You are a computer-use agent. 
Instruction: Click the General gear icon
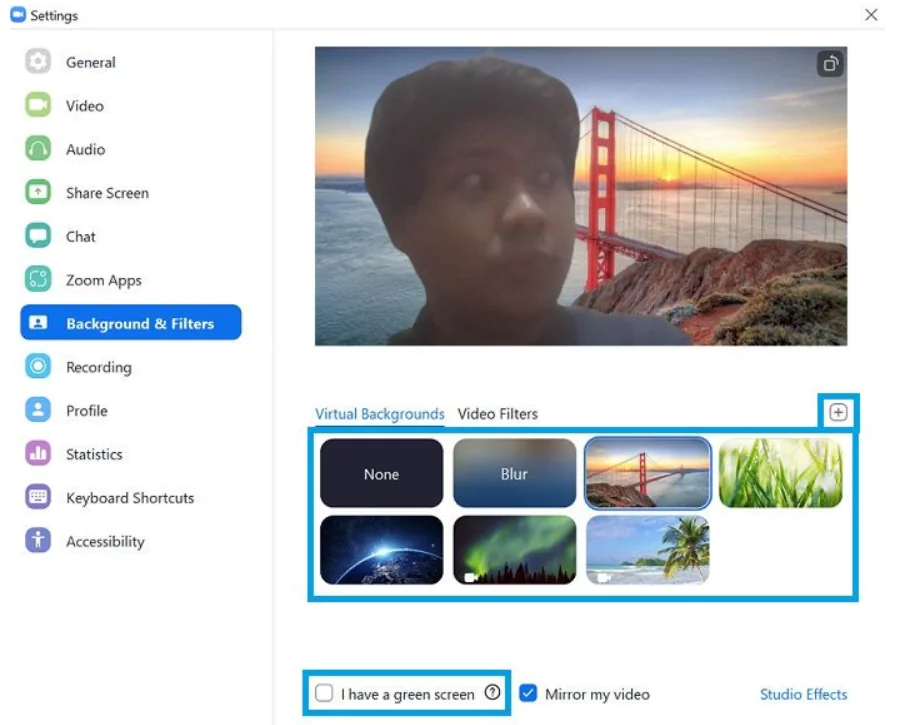[x=38, y=61]
